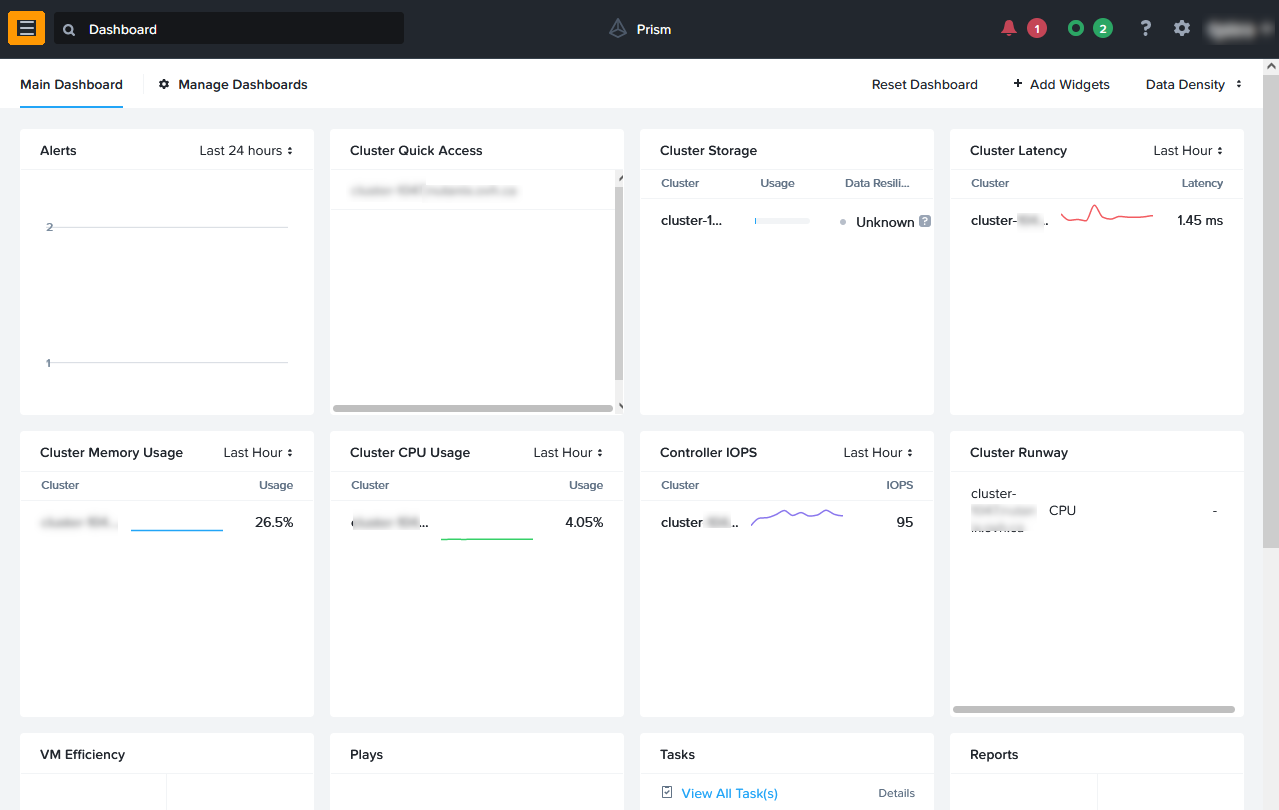Click the Prism logo icon
This screenshot has height=810, width=1279.
pyautogui.click(x=618, y=29)
